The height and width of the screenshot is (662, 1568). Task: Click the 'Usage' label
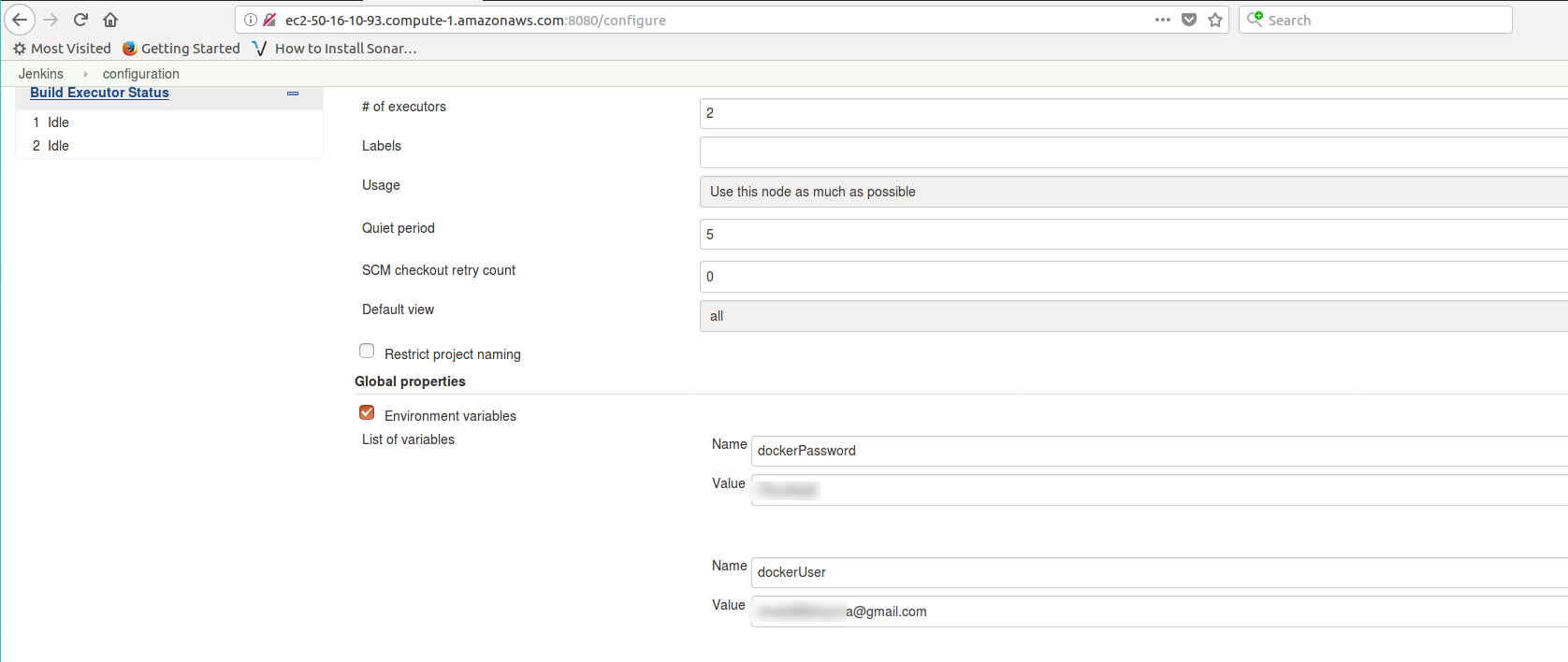coord(381,185)
